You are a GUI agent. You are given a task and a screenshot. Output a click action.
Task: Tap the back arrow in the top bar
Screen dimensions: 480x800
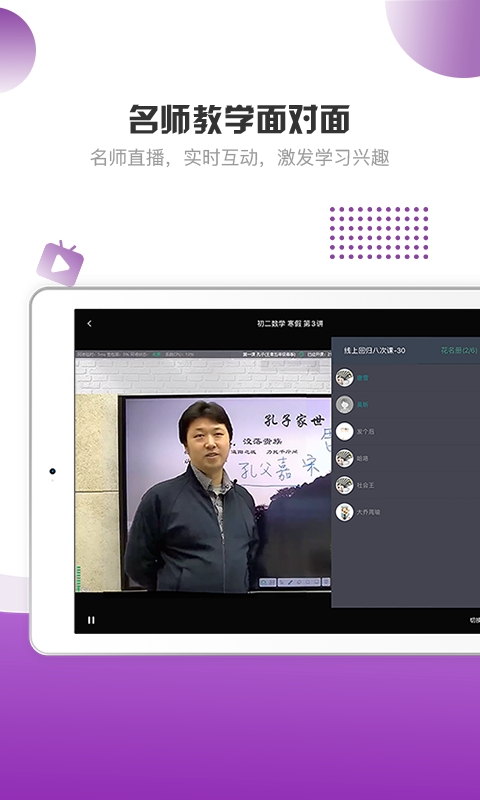(90, 323)
